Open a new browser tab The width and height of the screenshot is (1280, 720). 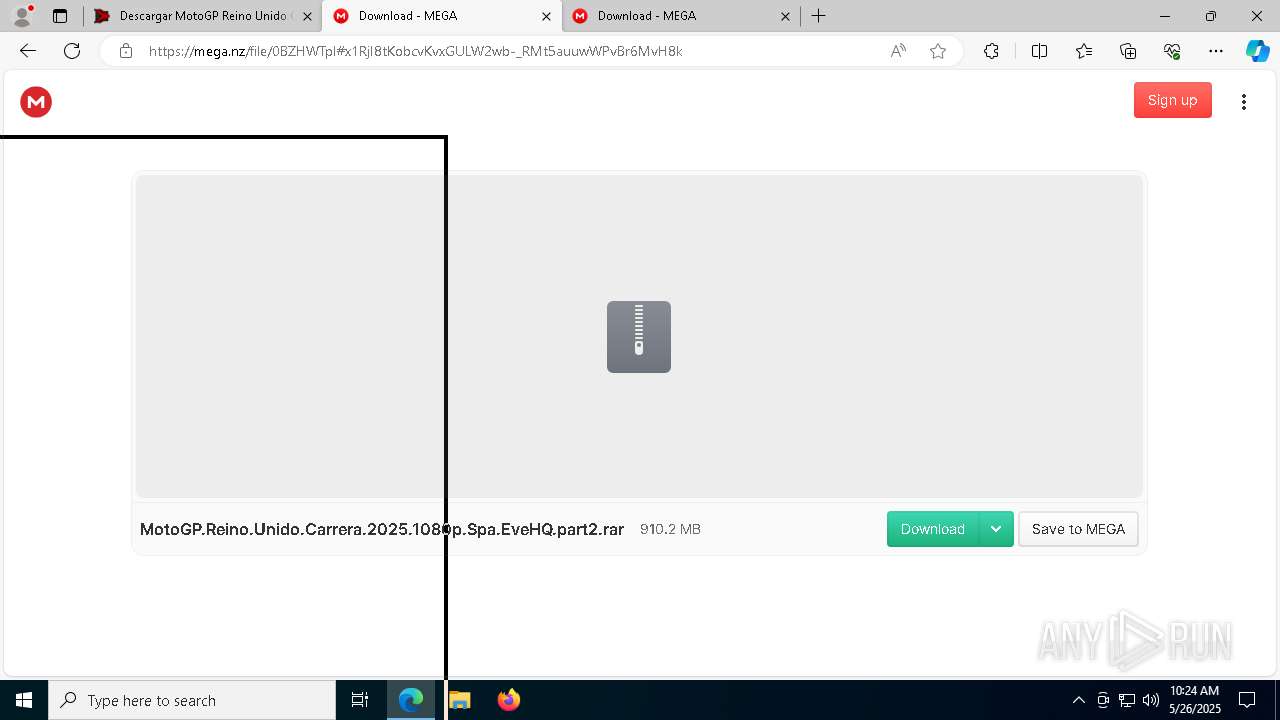coord(818,16)
